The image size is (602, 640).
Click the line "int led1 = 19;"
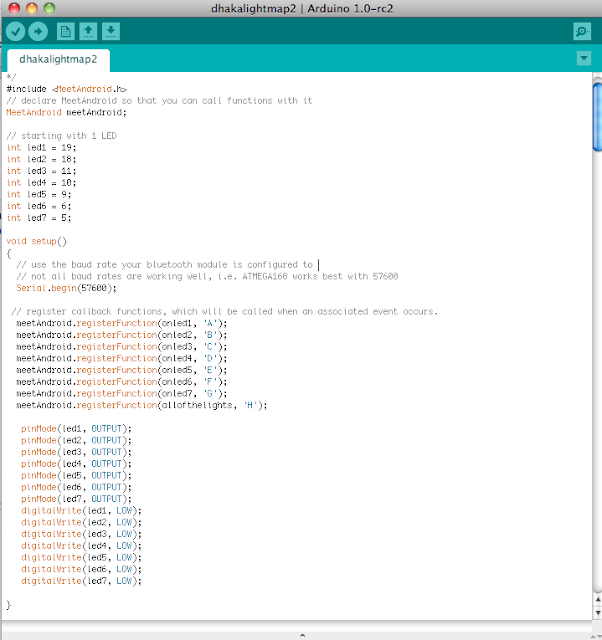click(41, 147)
